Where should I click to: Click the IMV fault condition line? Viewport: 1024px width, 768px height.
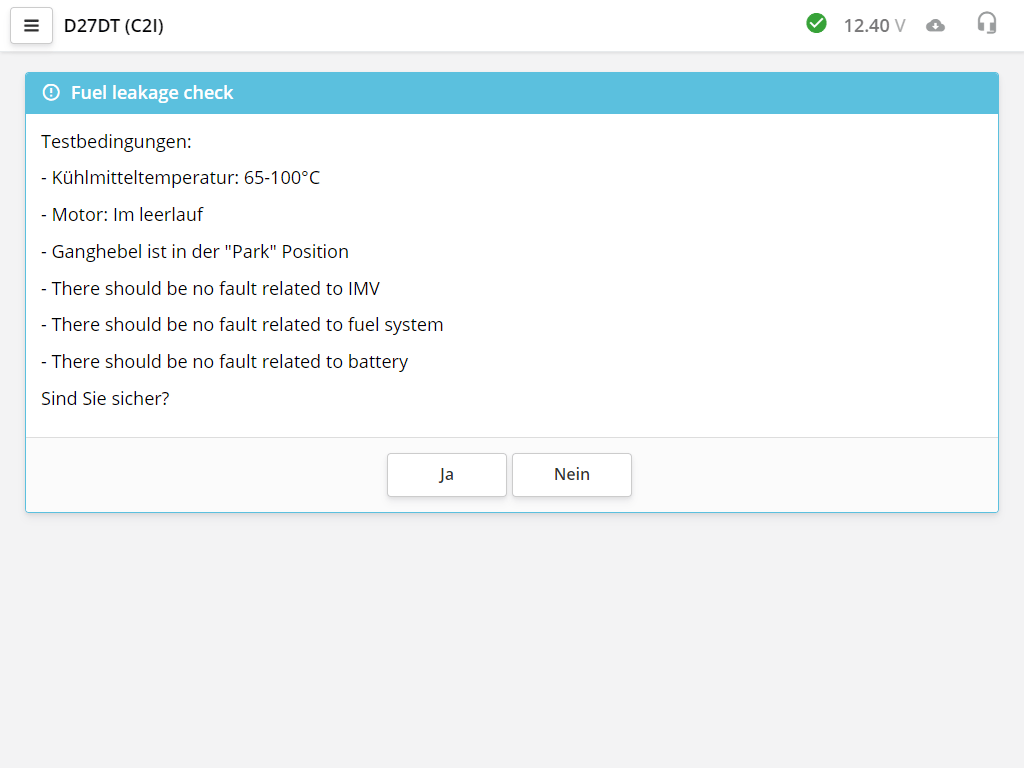pos(210,289)
